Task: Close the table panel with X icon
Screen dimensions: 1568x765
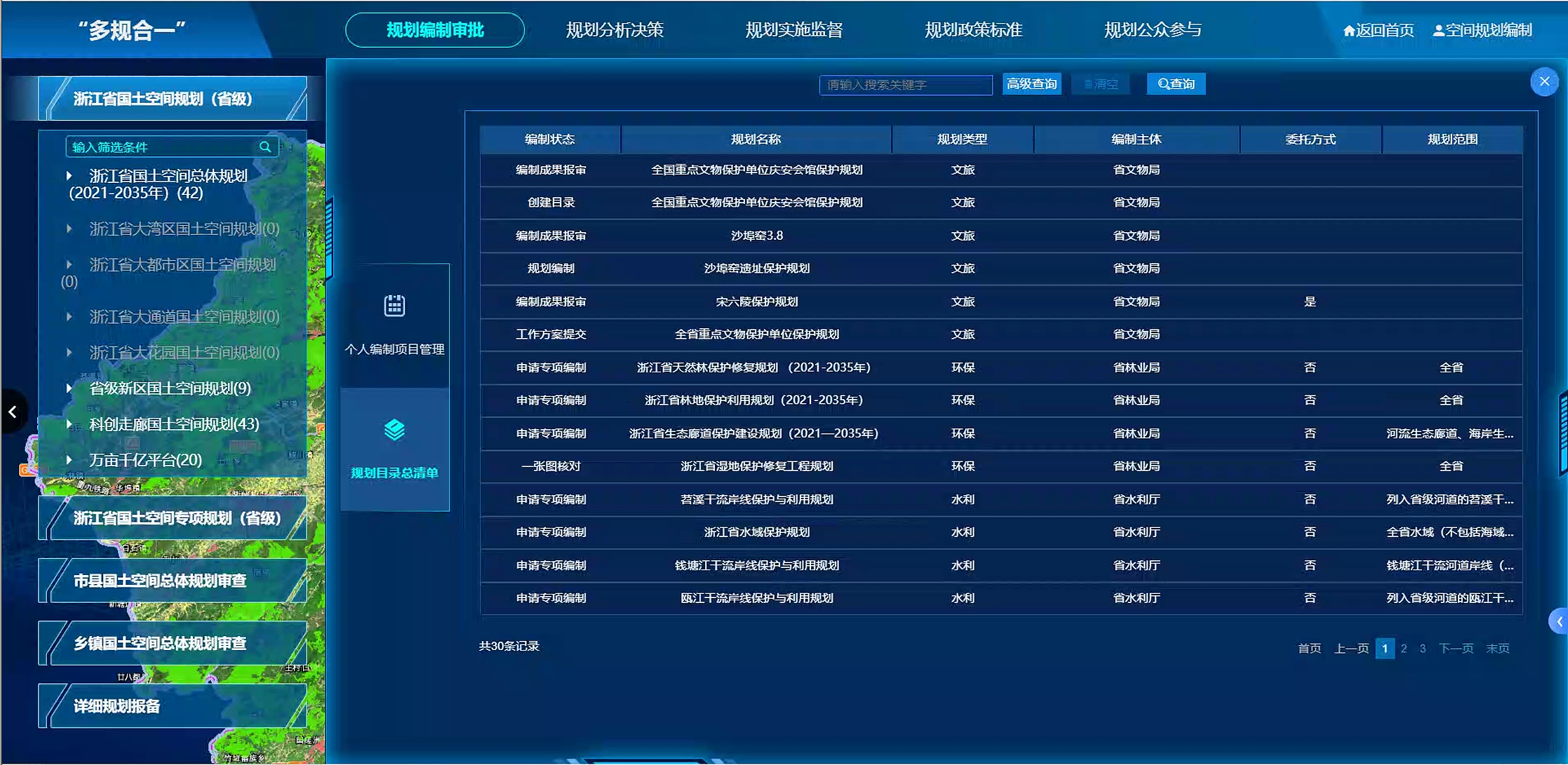Action: 1544,82
